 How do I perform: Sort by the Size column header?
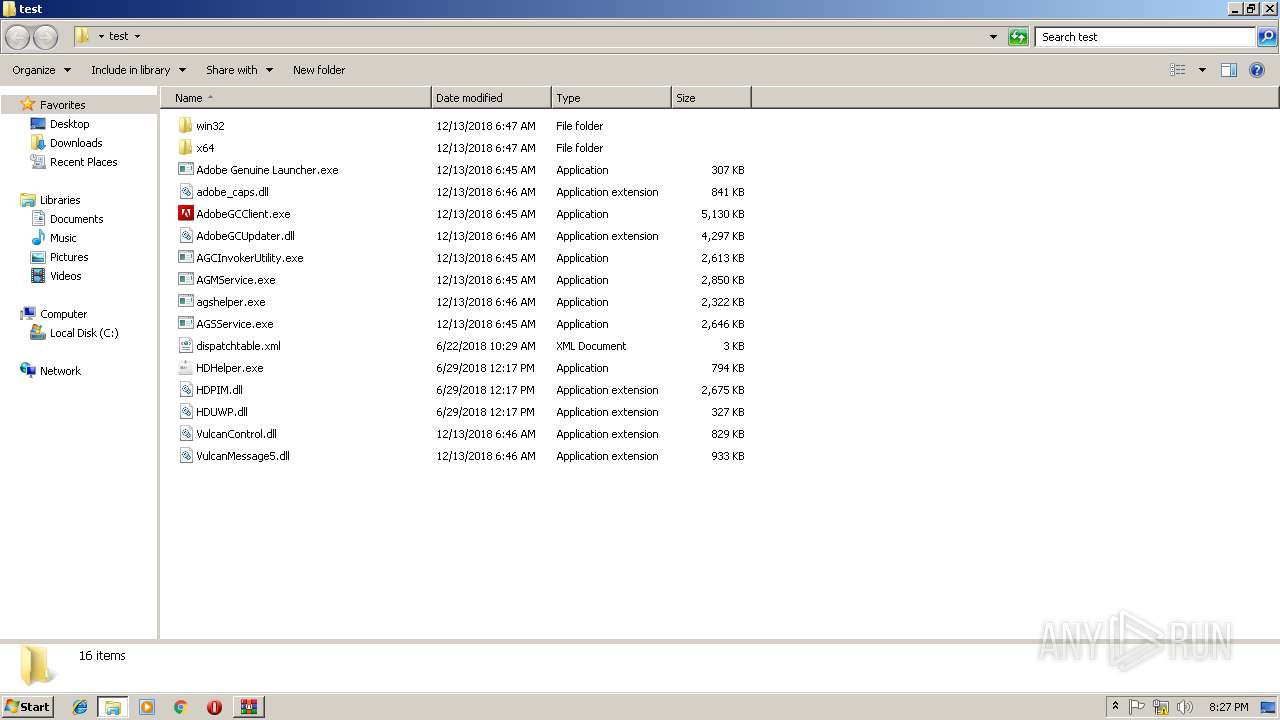[x=711, y=98]
